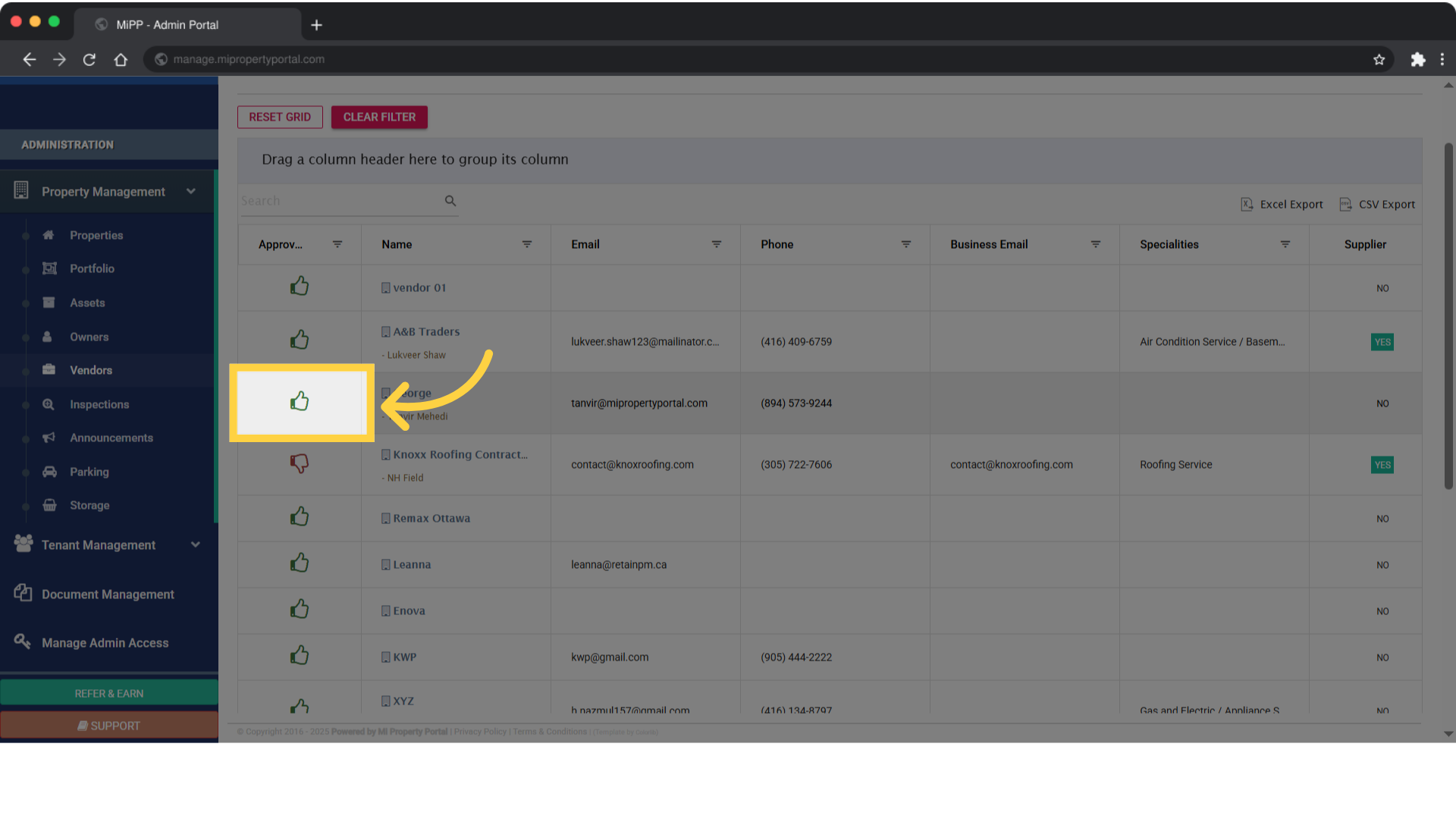Open Properties in the sidebar

pos(96,235)
